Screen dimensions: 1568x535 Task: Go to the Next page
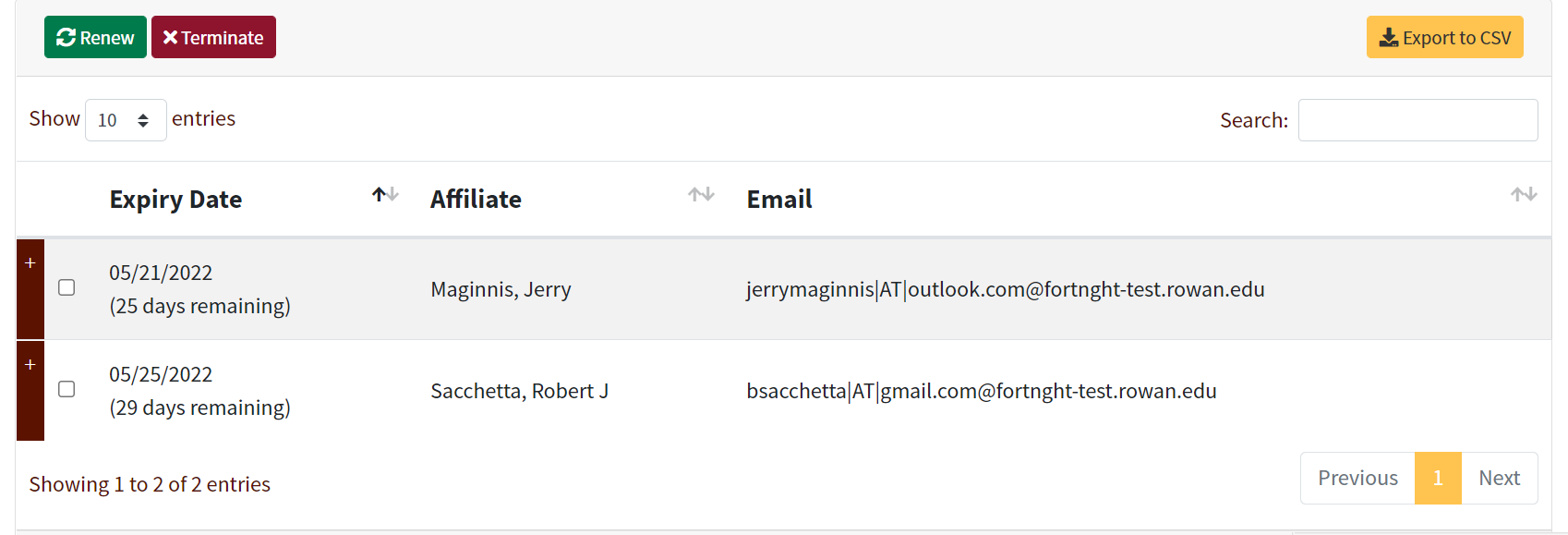point(1499,478)
